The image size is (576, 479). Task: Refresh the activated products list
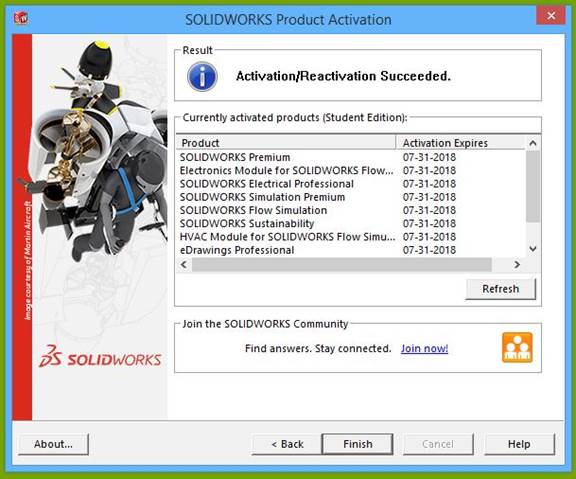(501, 289)
